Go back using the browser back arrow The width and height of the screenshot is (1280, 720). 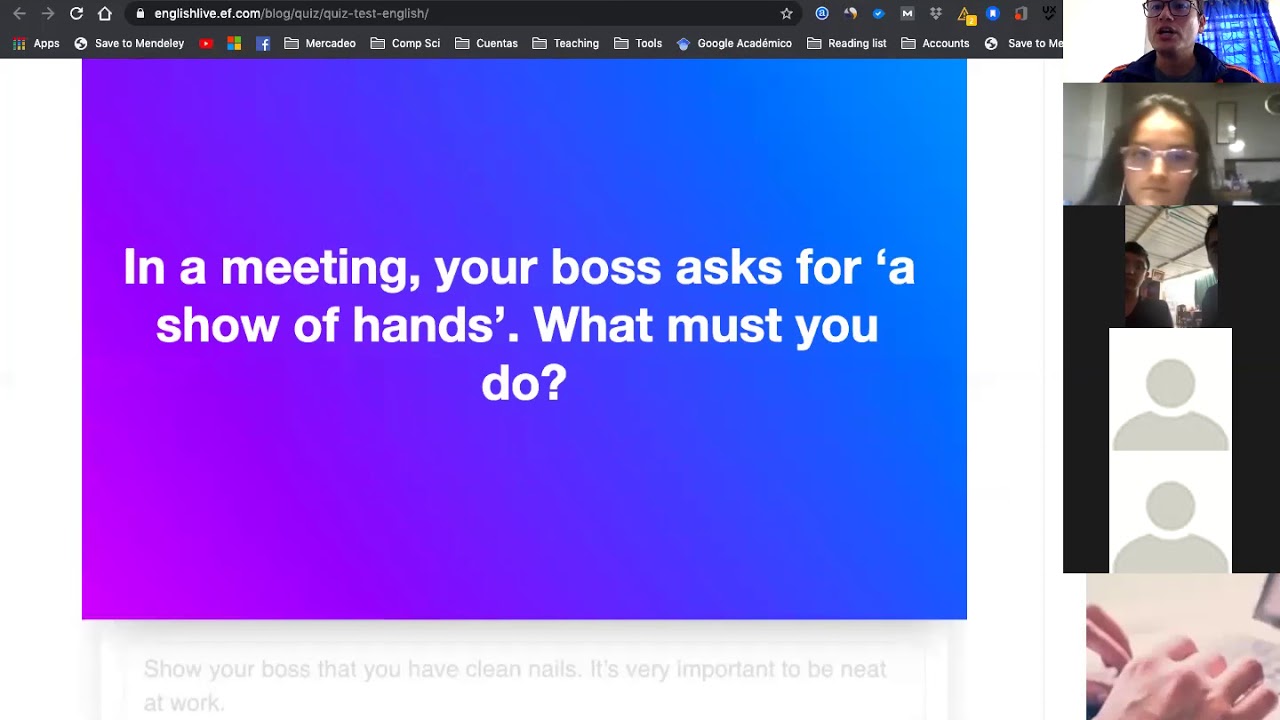click(x=19, y=14)
